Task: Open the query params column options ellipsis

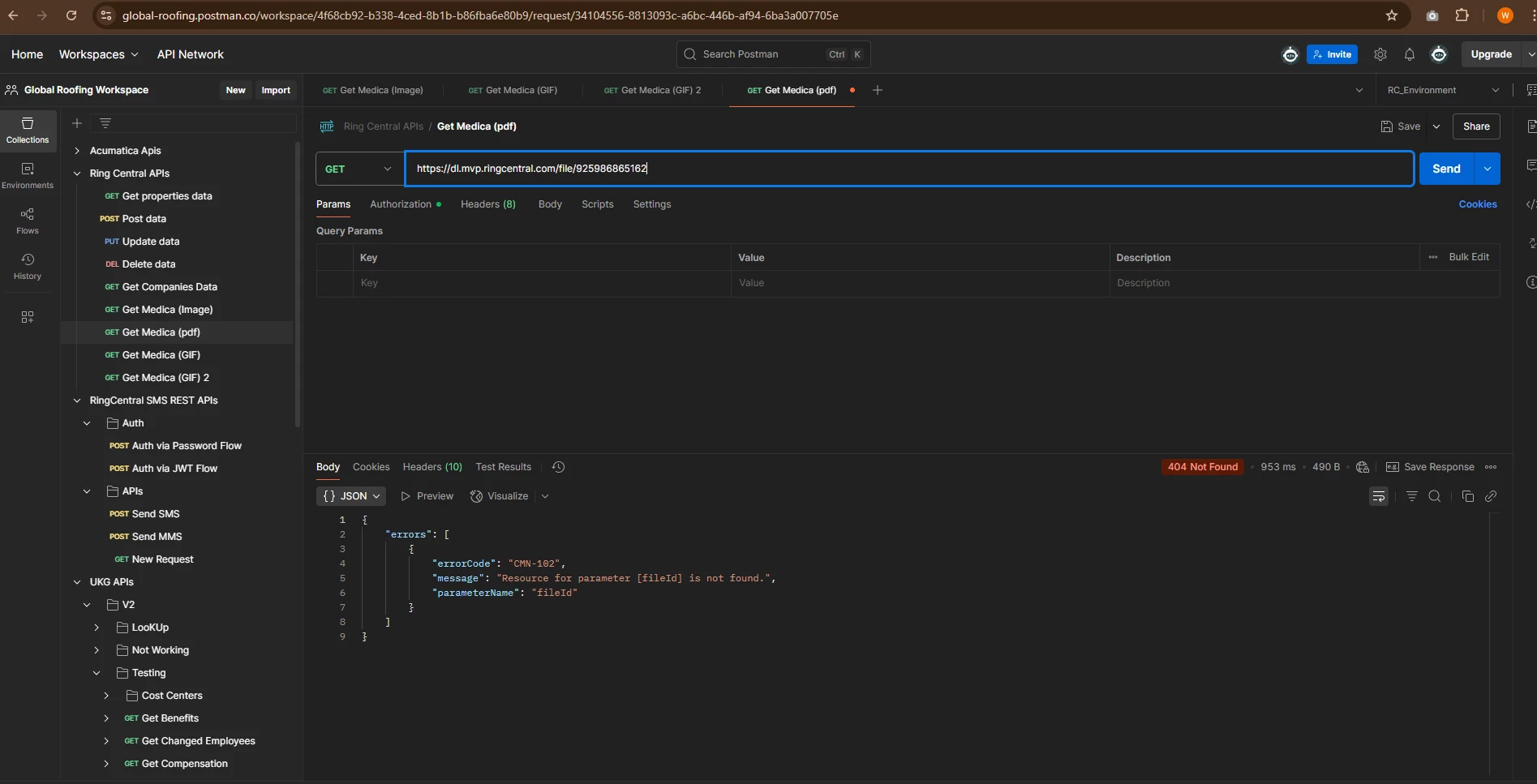Action: click(x=1433, y=257)
